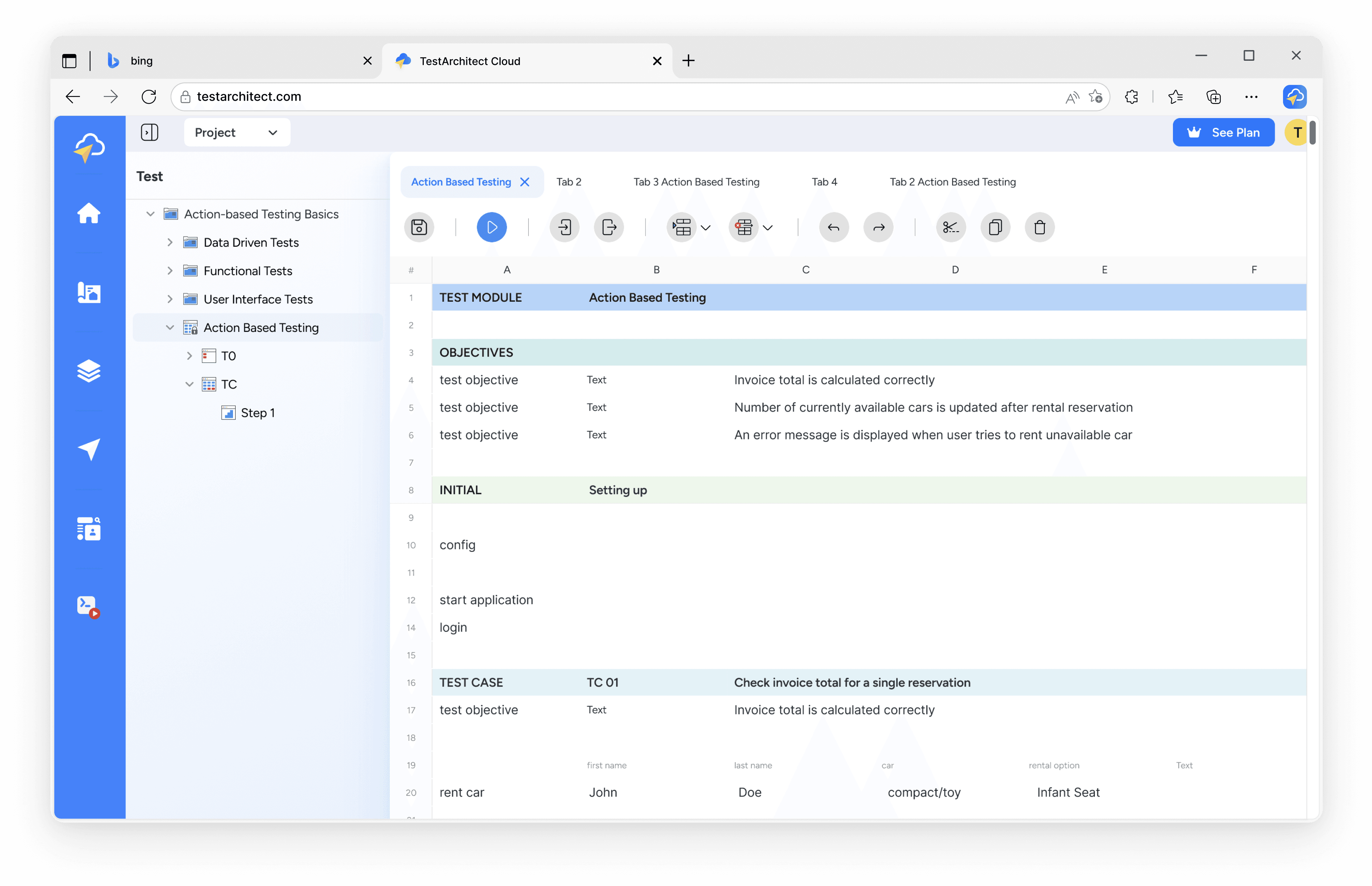The image size is (1372, 886).
Task: Click the Undo arrow icon
Action: click(833, 227)
